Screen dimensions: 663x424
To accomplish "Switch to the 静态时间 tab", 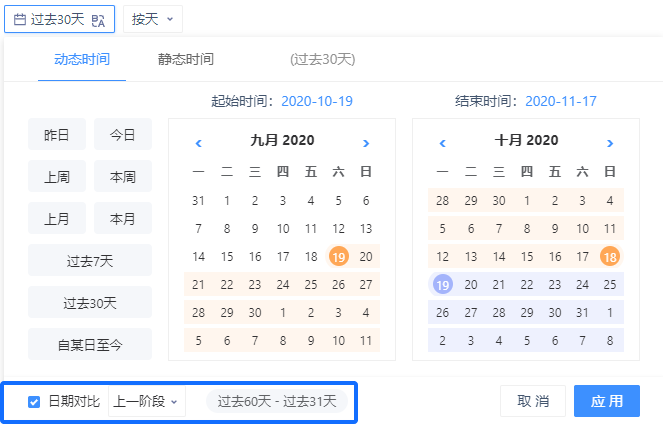I will [x=186, y=60].
